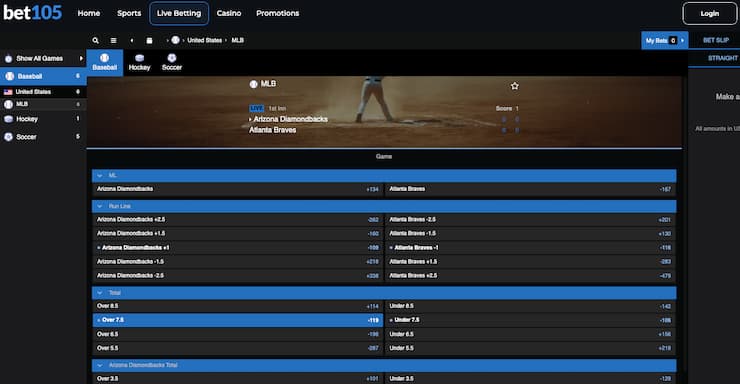
Task: Open the hamburger list menu icon
Action: pos(113,41)
